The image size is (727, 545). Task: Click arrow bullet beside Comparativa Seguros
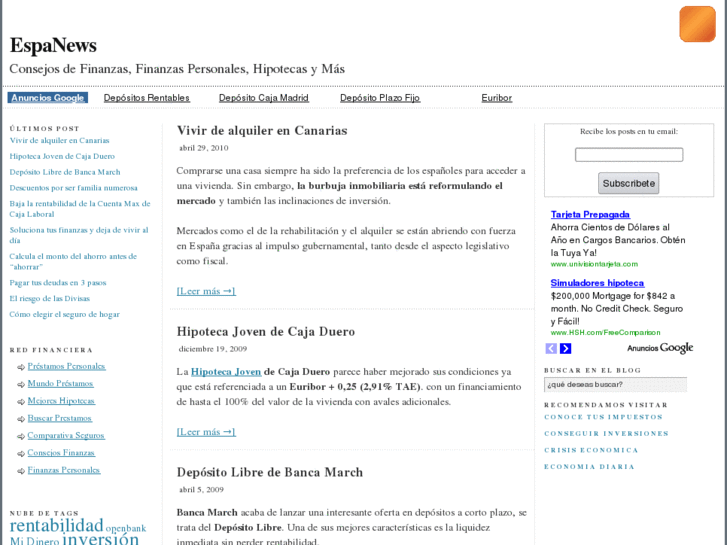(21, 436)
